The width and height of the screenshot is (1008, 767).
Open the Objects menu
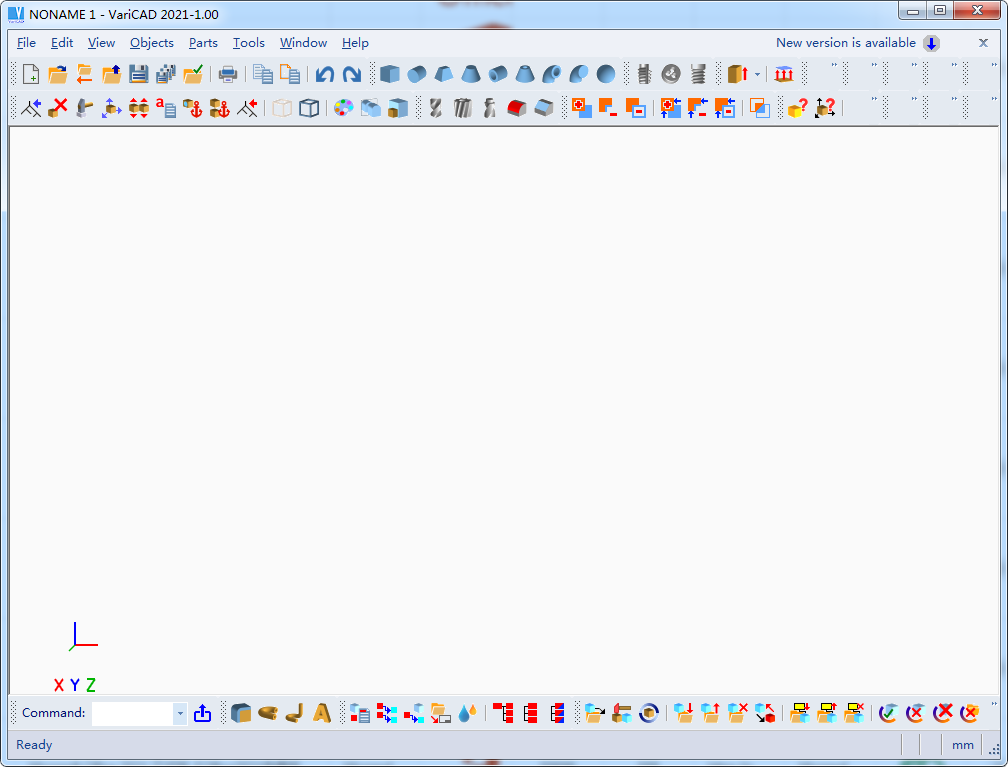(x=151, y=43)
